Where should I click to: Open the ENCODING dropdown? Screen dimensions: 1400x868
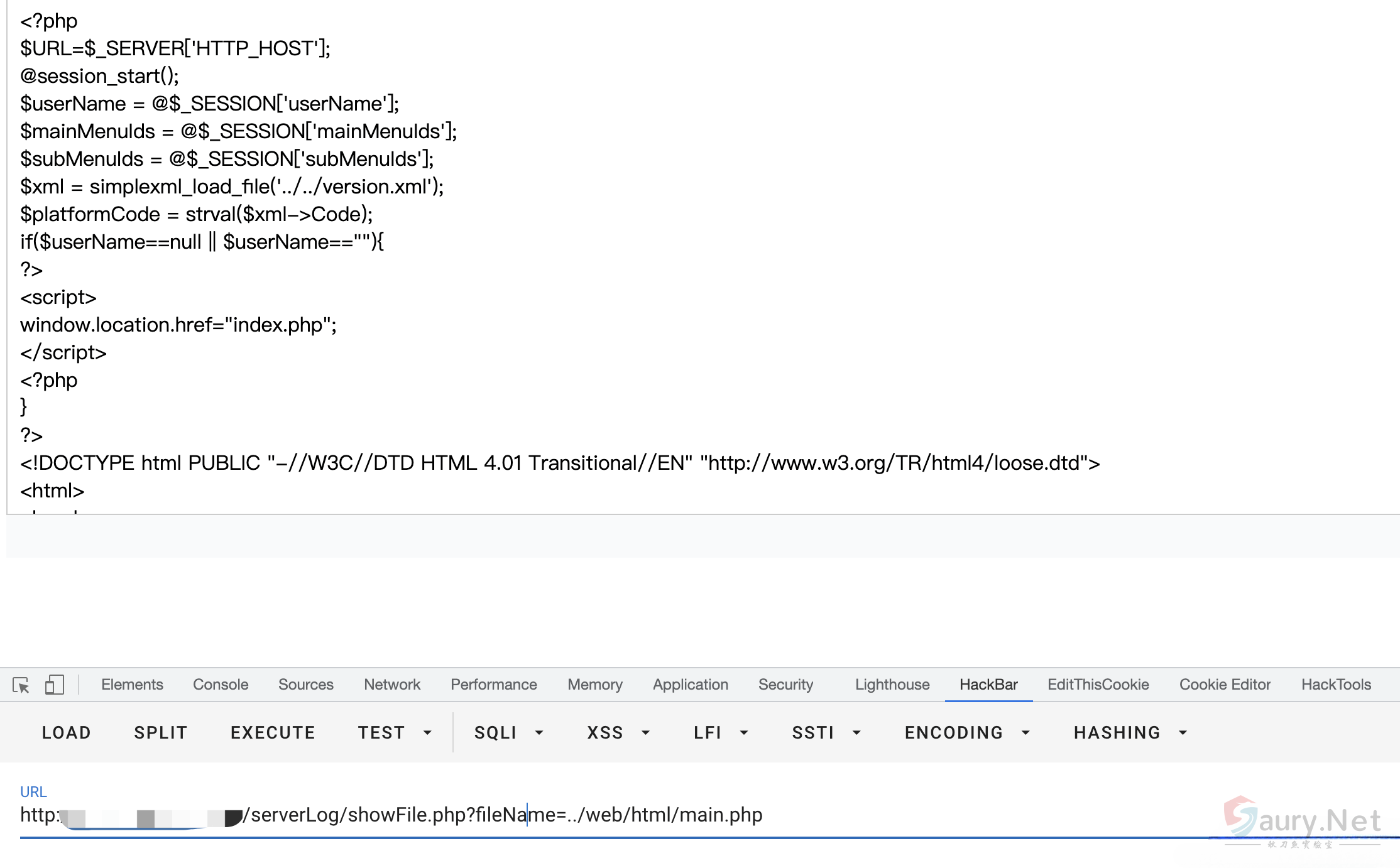click(x=967, y=732)
